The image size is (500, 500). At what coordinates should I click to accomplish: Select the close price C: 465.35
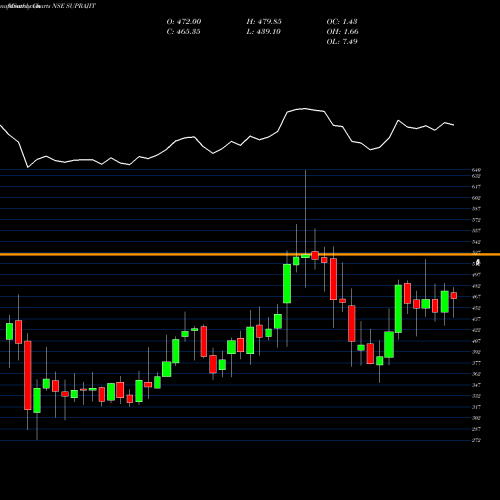[183, 31]
